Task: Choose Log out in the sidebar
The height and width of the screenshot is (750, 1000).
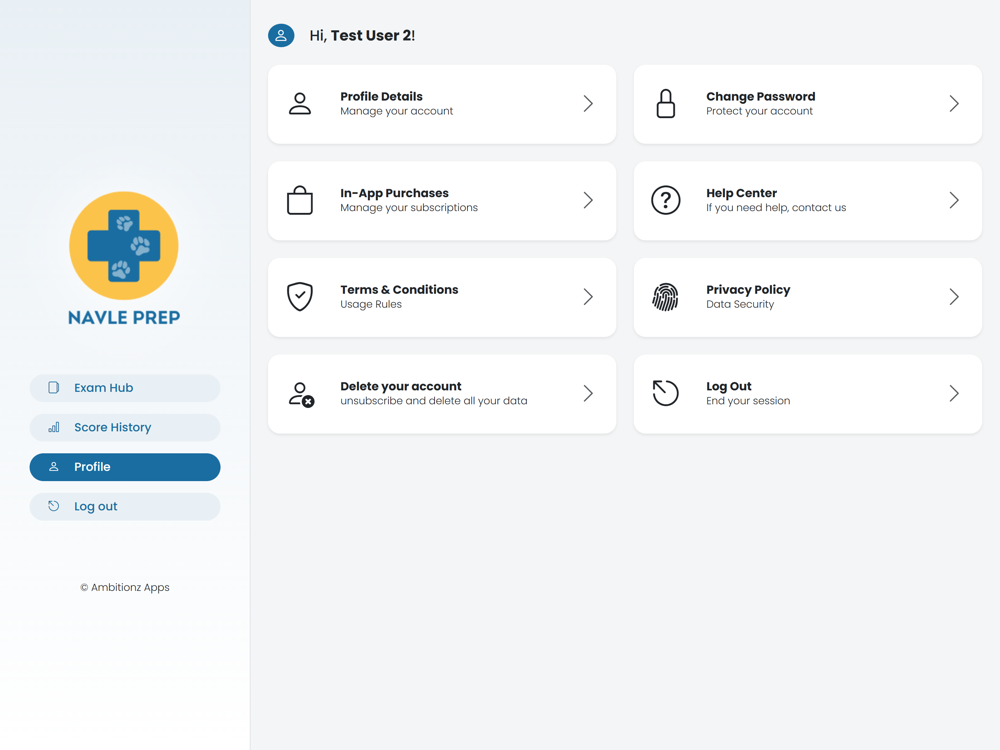Action: tap(125, 506)
